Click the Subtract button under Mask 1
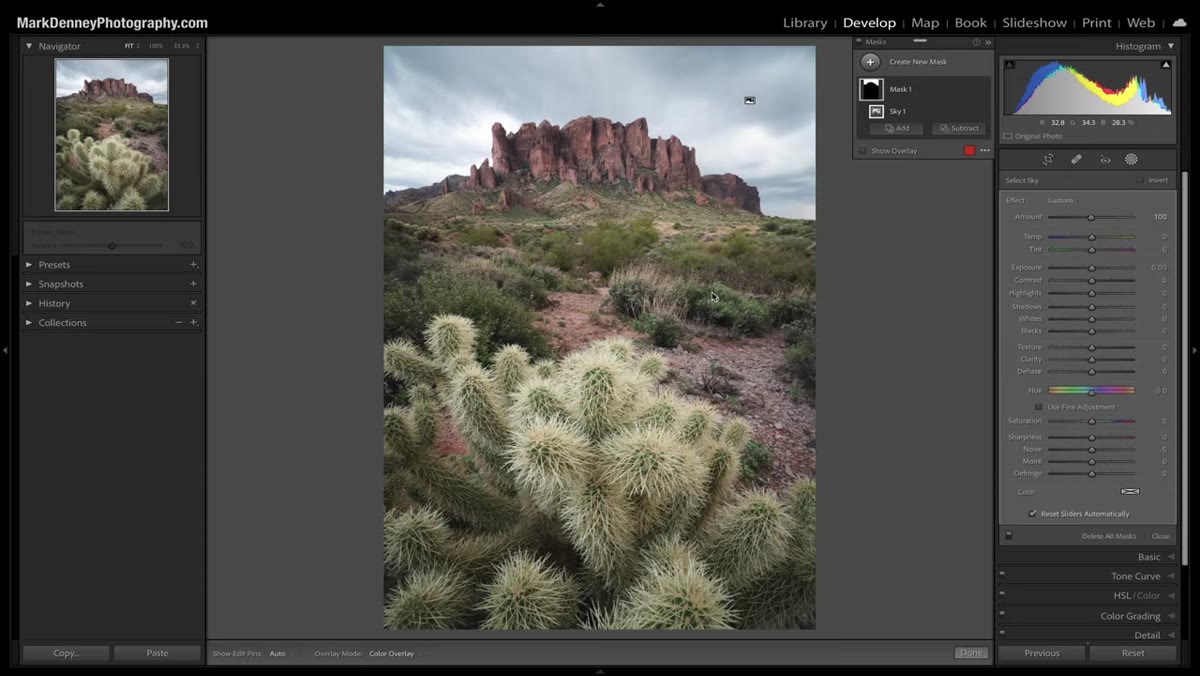 tap(959, 129)
